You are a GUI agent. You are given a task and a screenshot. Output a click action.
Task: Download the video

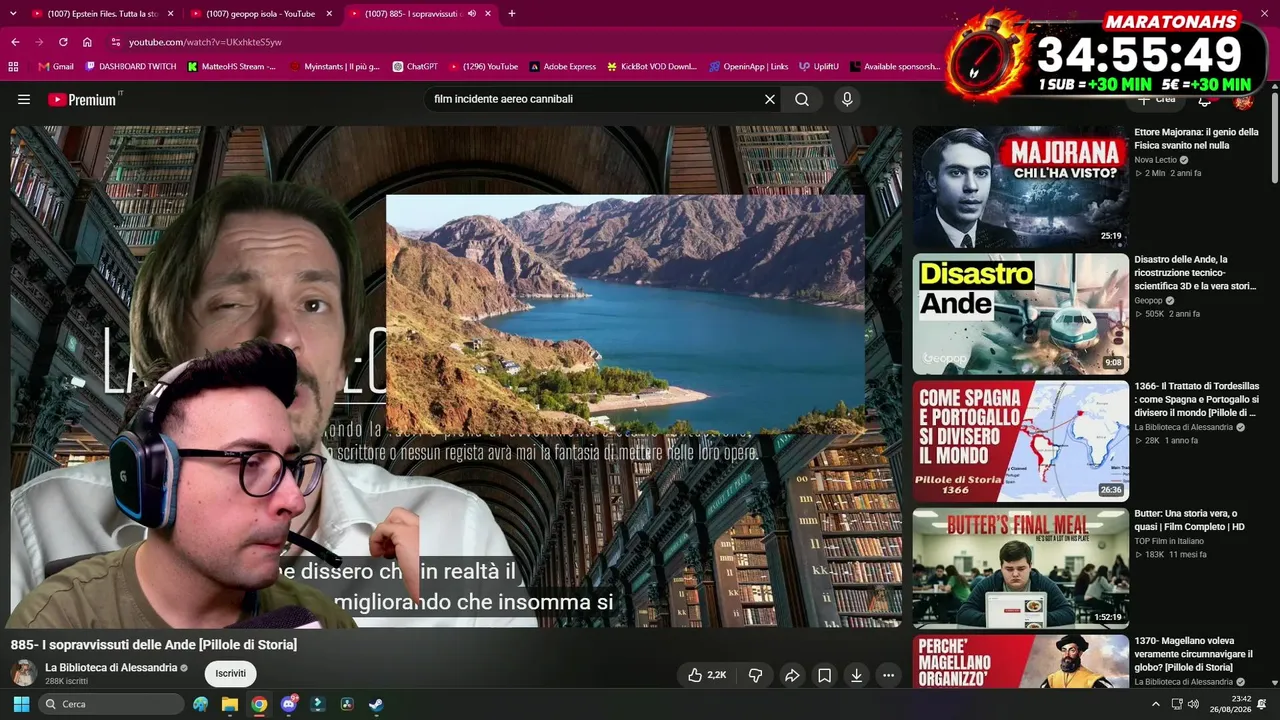(x=856, y=675)
